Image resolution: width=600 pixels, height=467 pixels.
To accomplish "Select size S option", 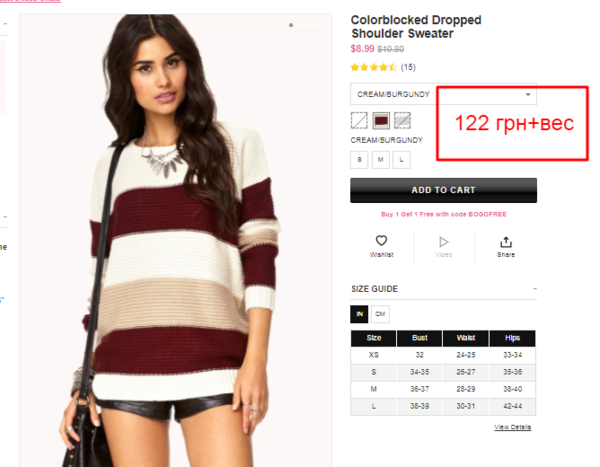I will coord(359,160).
